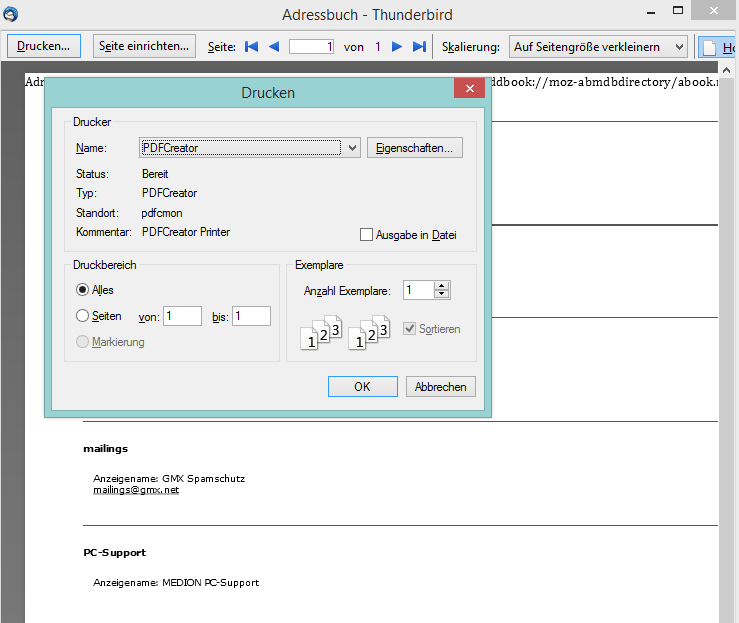Toggle the Sortieren checkbox
739x623 pixels.
click(410, 328)
